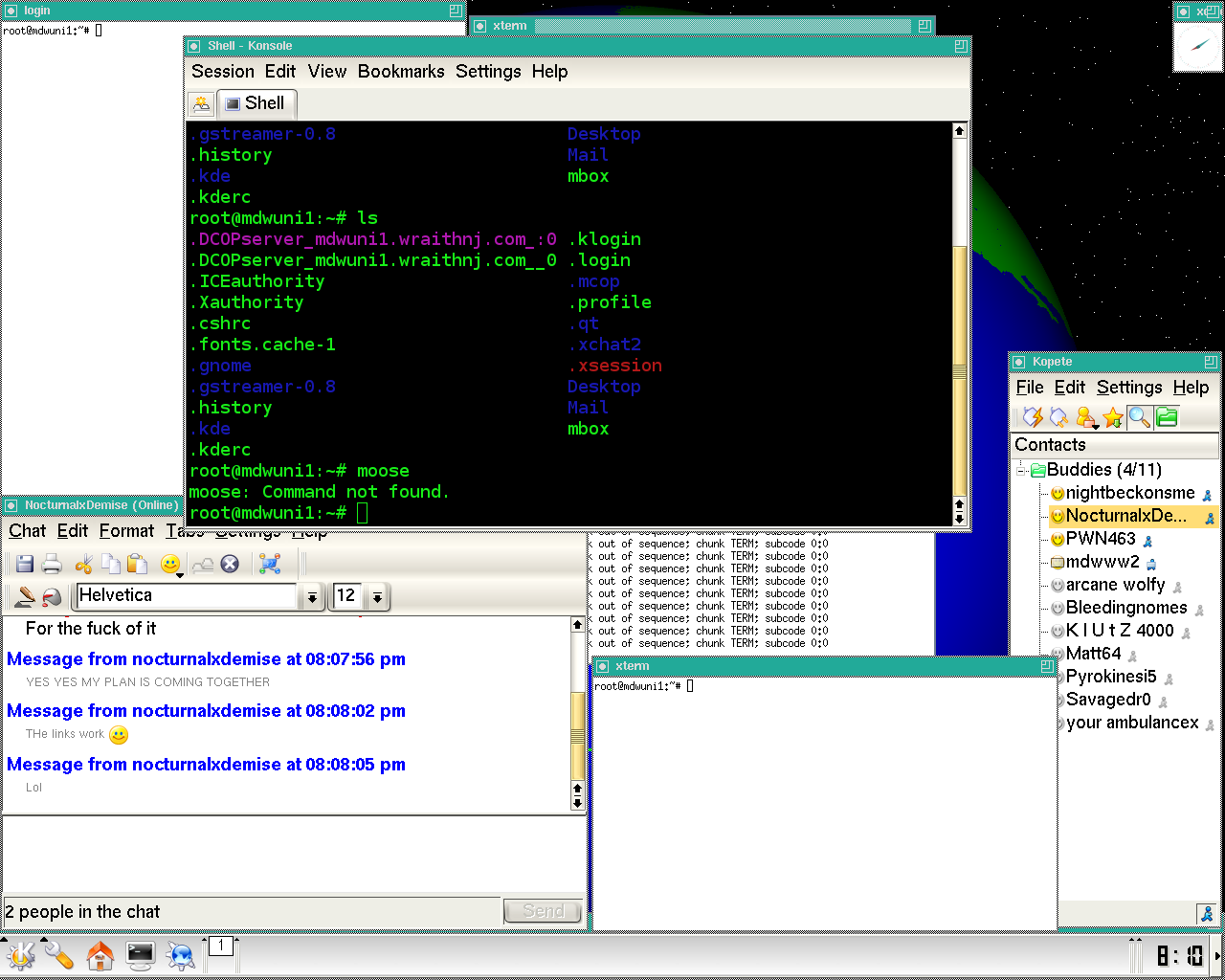Toggle the text color pen button
The width and height of the screenshot is (1225, 980).
coord(24,596)
